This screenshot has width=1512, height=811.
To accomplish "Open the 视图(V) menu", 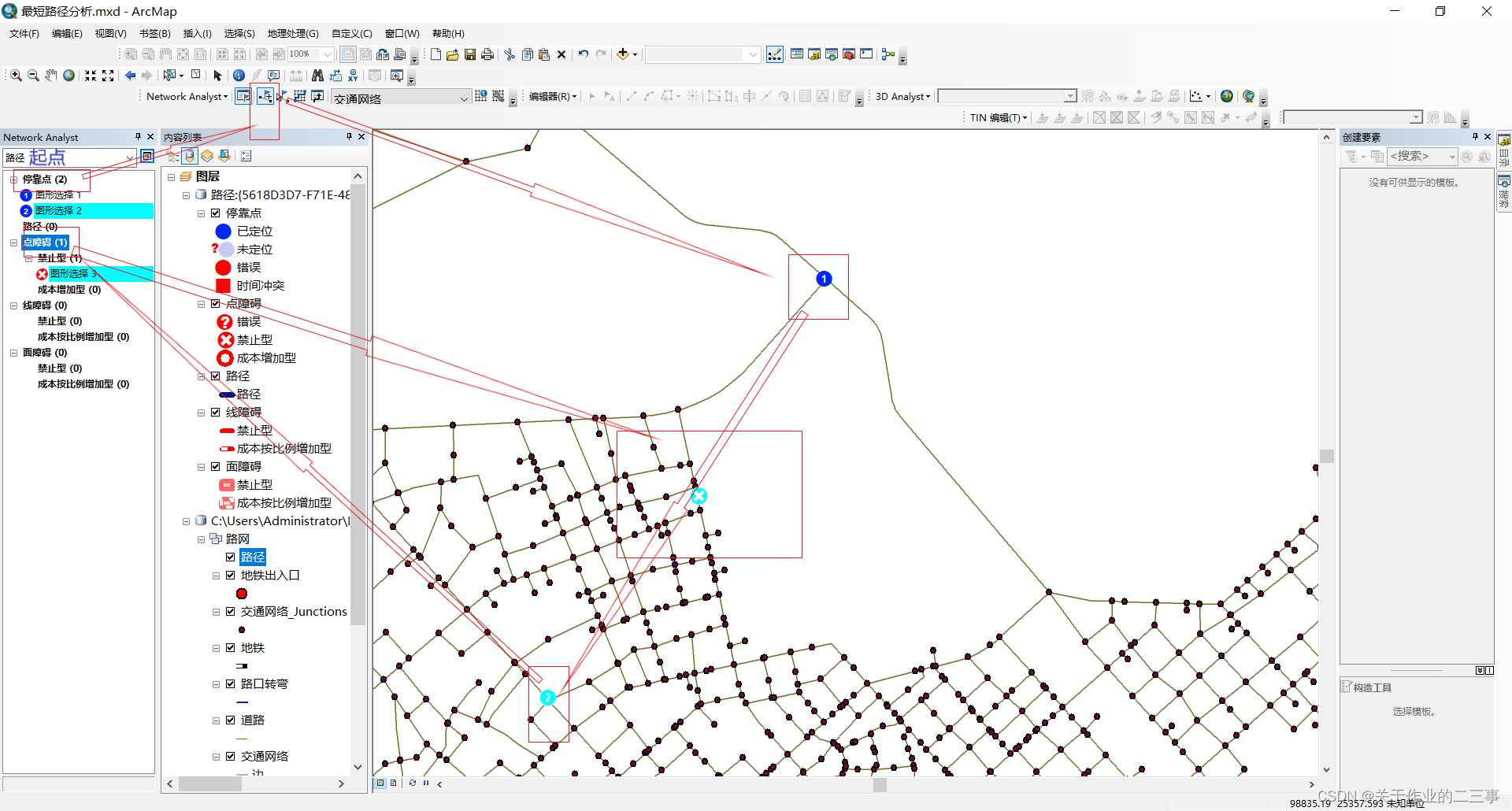I will coord(111,34).
